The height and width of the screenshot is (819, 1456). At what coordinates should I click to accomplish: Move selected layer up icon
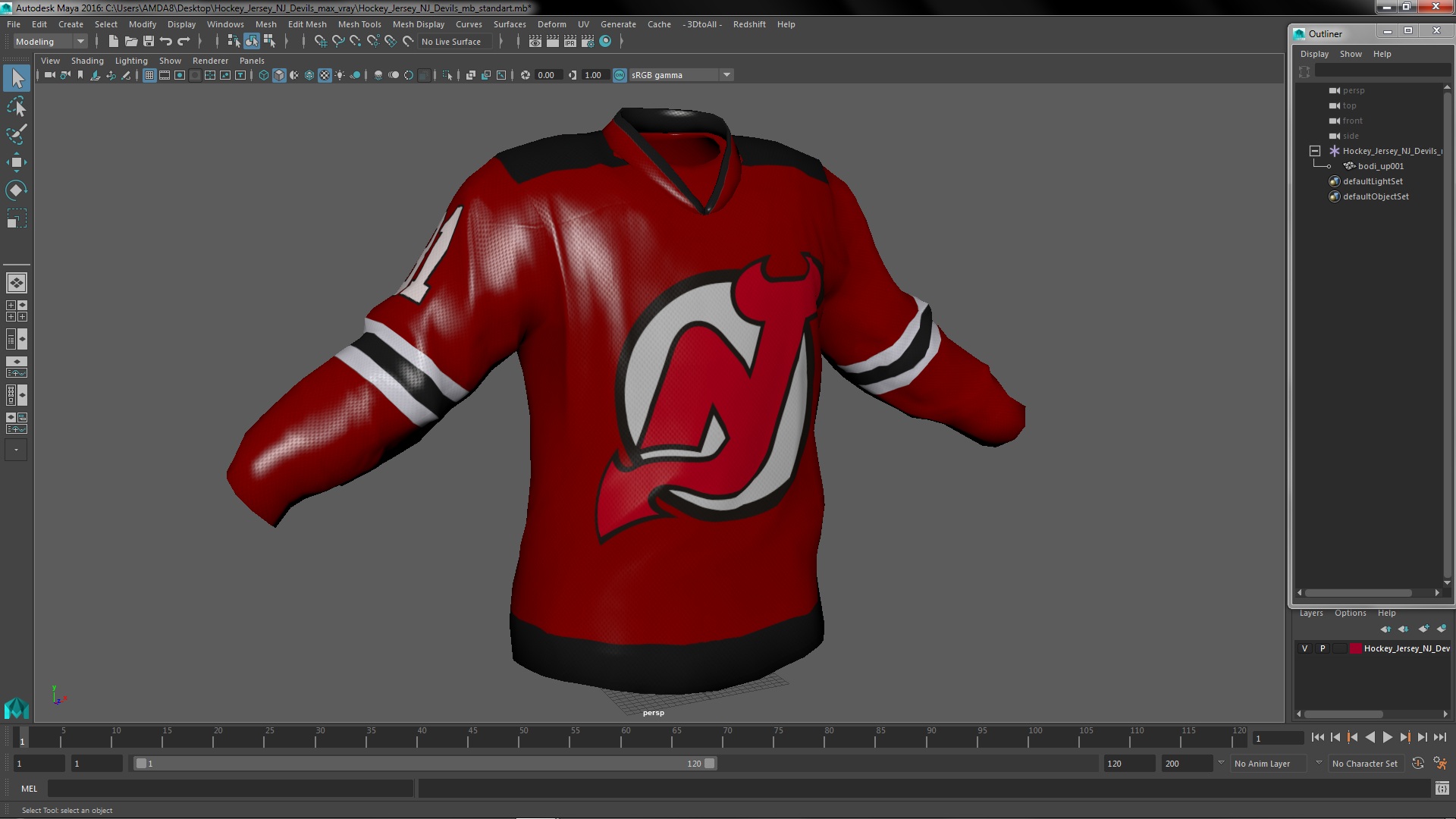(x=1385, y=629)
